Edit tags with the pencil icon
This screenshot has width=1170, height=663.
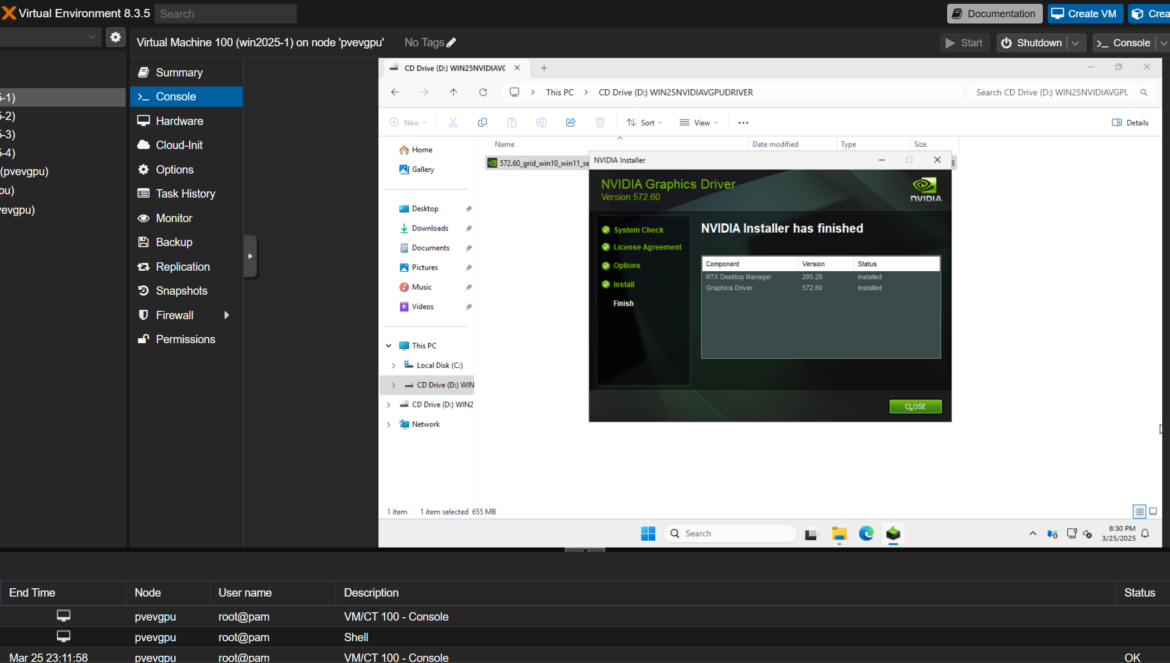(x=451, y=43)
